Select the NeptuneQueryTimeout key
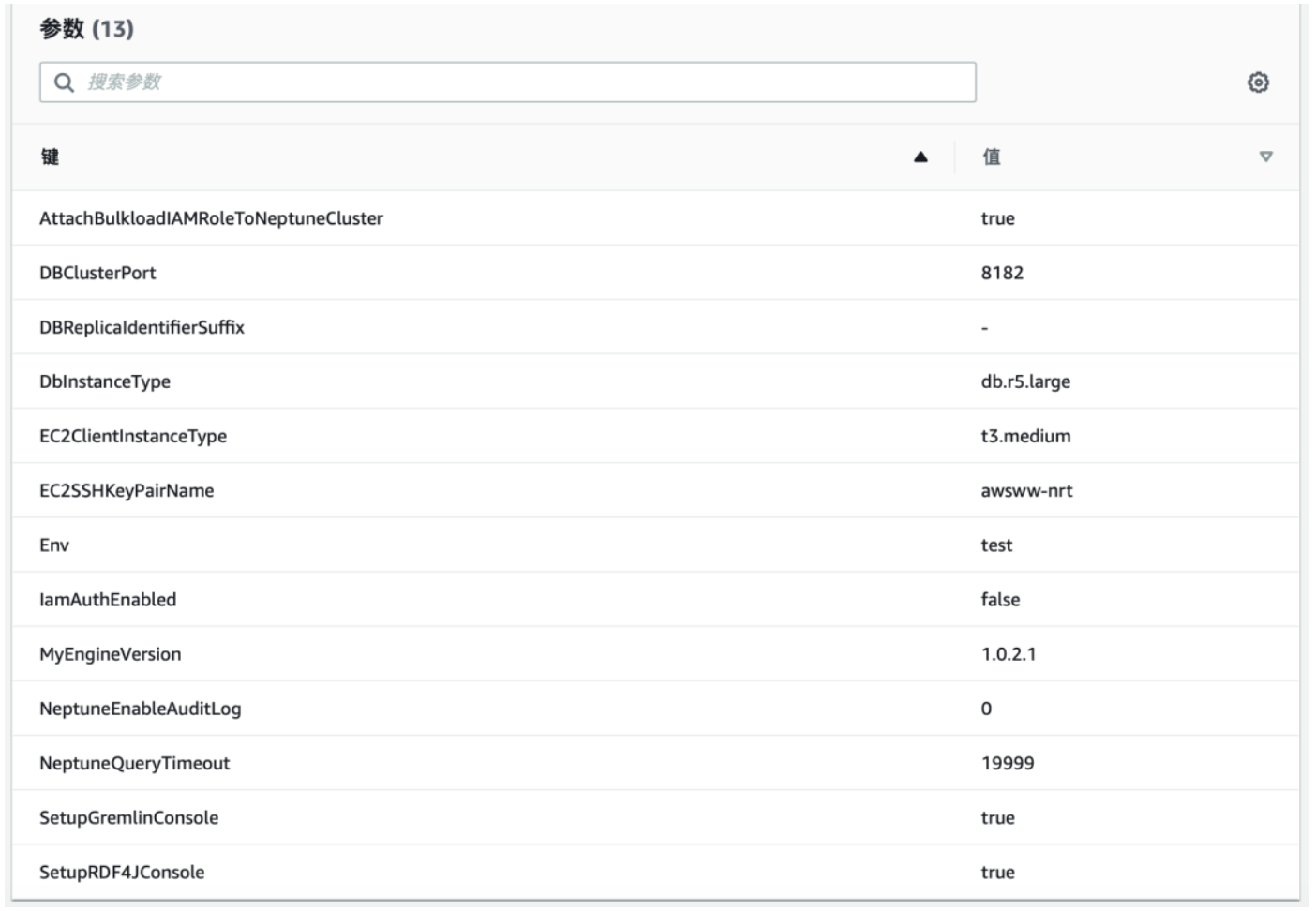 coord(134,763)
